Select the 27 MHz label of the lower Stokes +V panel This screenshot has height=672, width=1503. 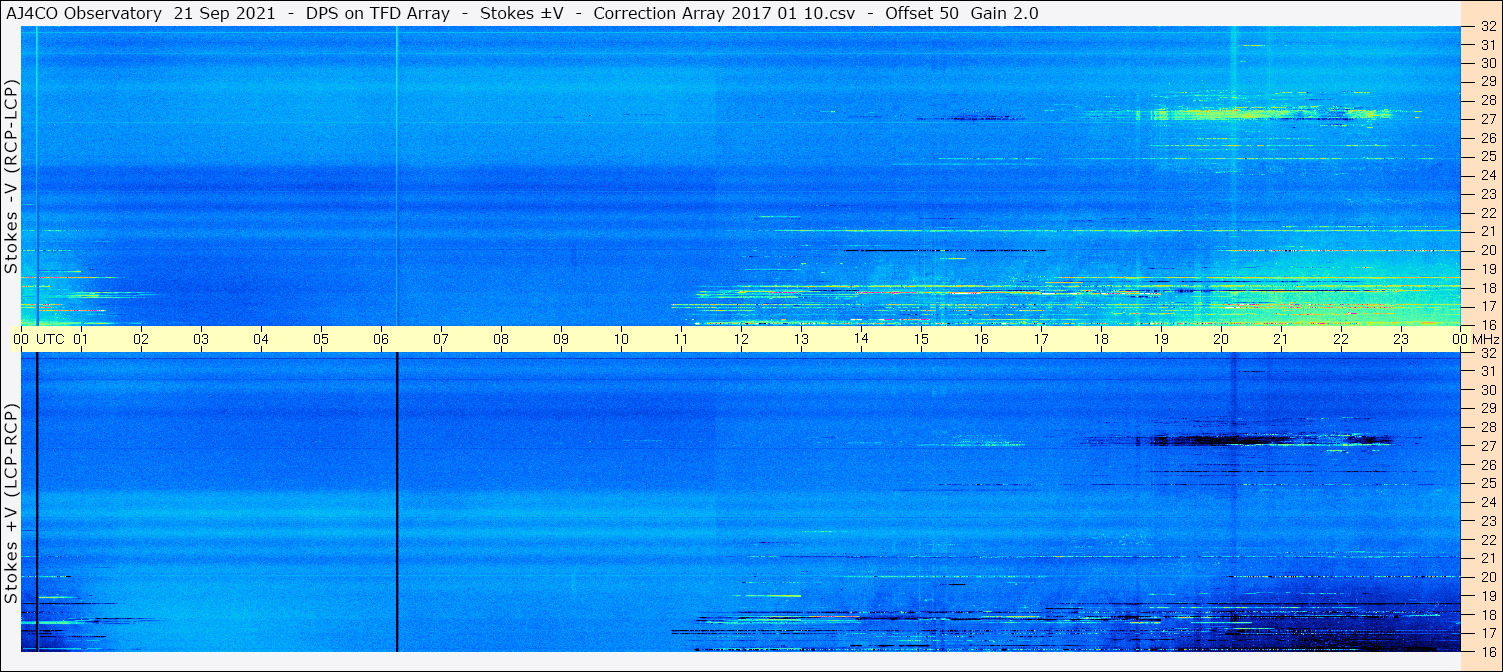(x=1488, y=446)
